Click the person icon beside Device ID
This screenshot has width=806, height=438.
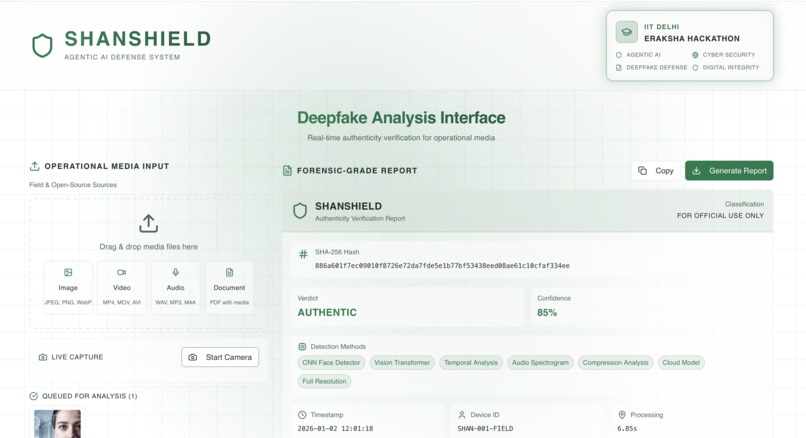click(462, 414)
